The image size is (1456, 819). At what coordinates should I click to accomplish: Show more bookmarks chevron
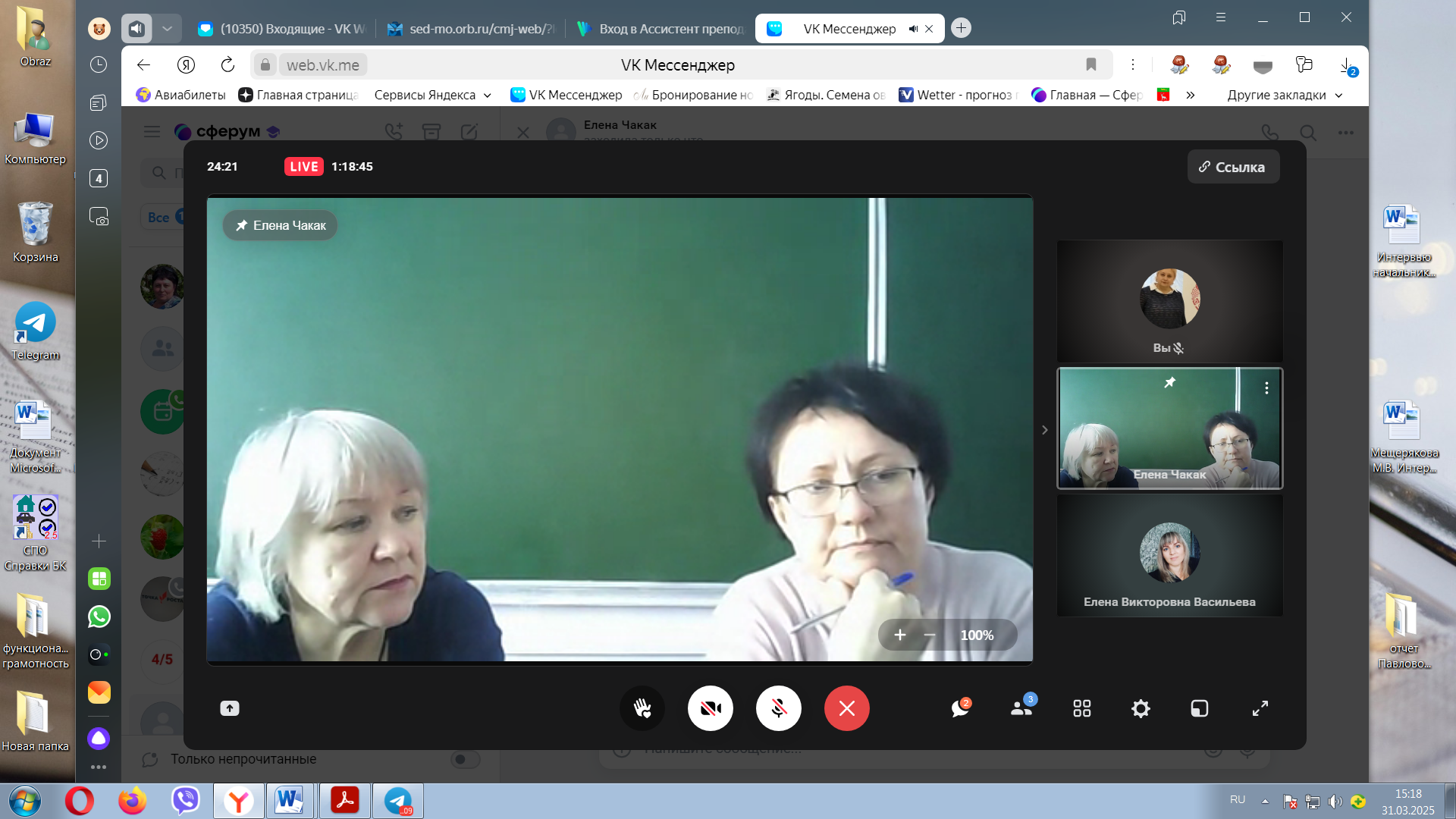1191,95
